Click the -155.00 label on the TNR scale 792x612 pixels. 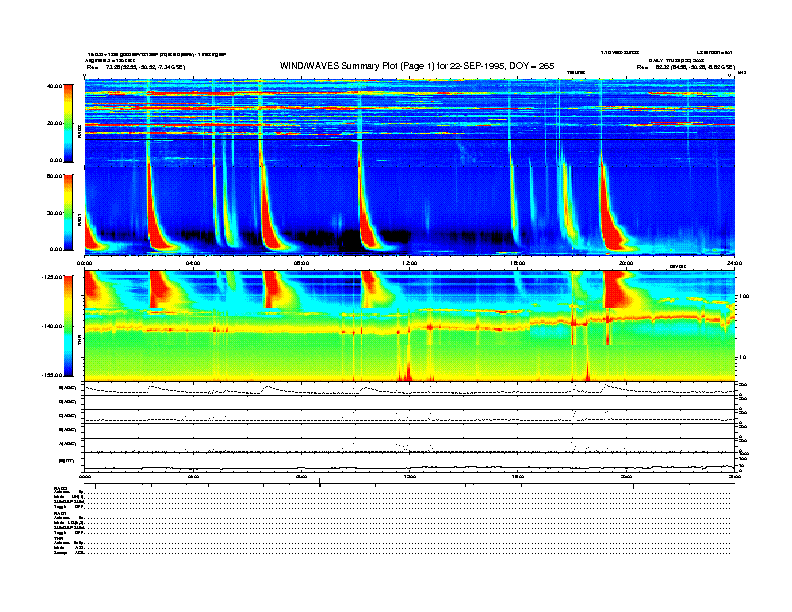pos(52,375)
